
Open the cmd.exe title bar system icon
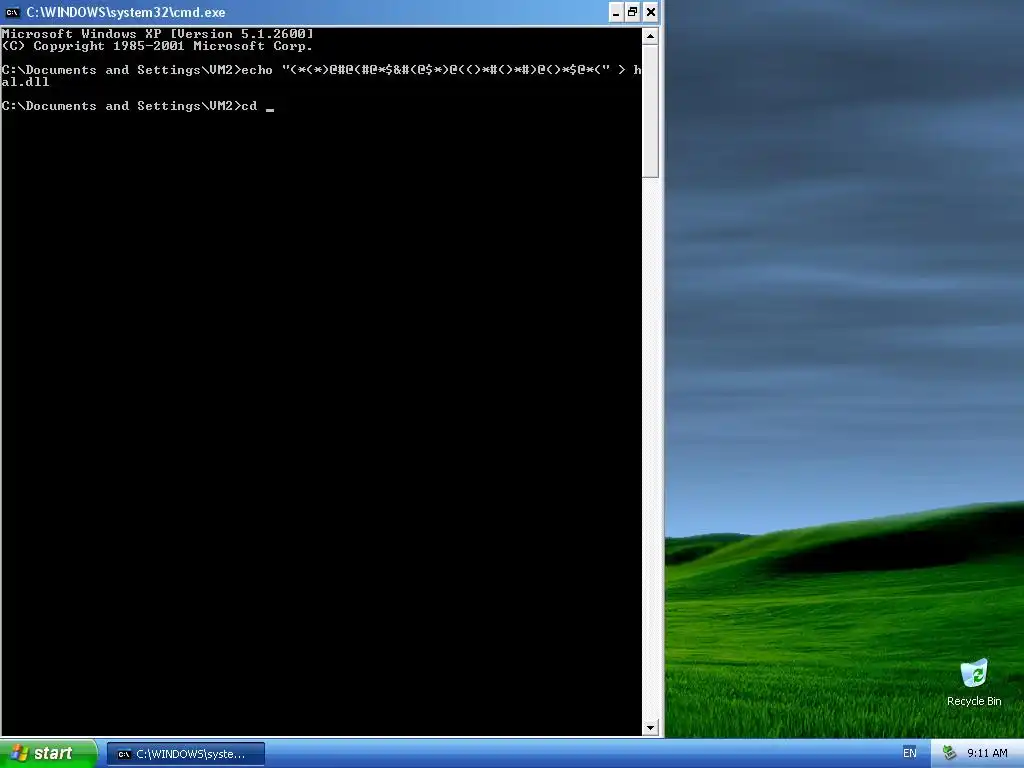(x=12, y=12)
